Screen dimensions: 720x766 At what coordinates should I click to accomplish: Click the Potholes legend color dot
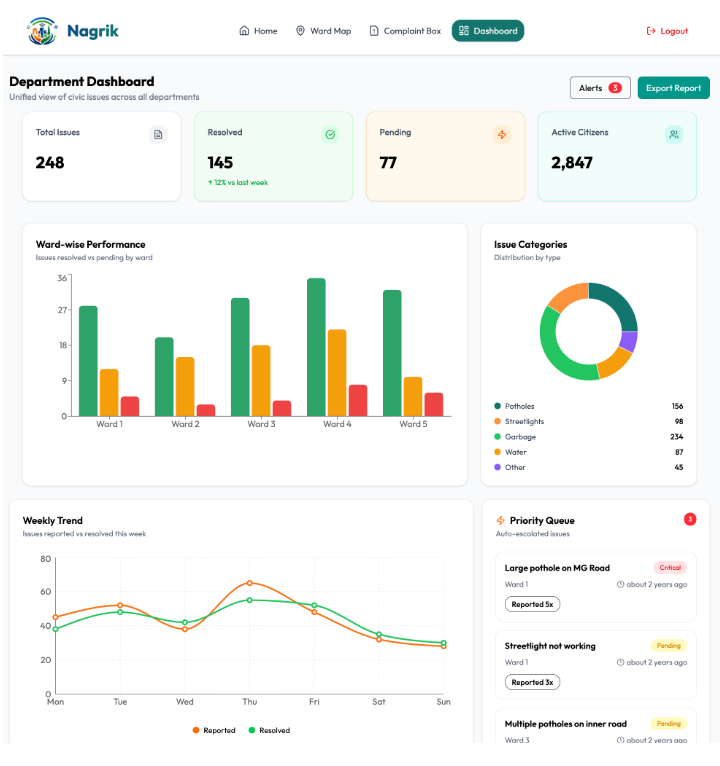(x=497, y=406)
